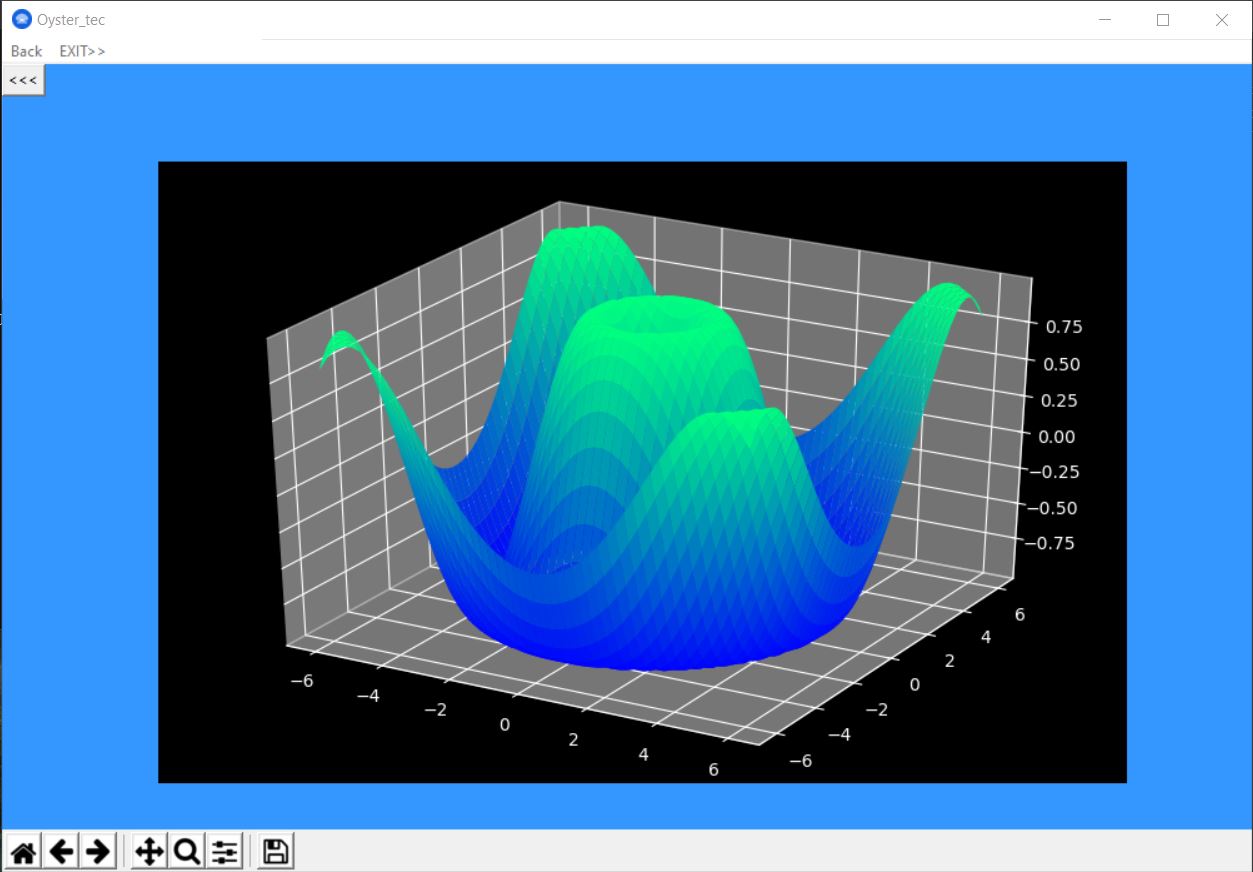This screenshot has height=872, width=1253.
Task: Open the EXIT>> menu
Action: (x=82, y=51)
